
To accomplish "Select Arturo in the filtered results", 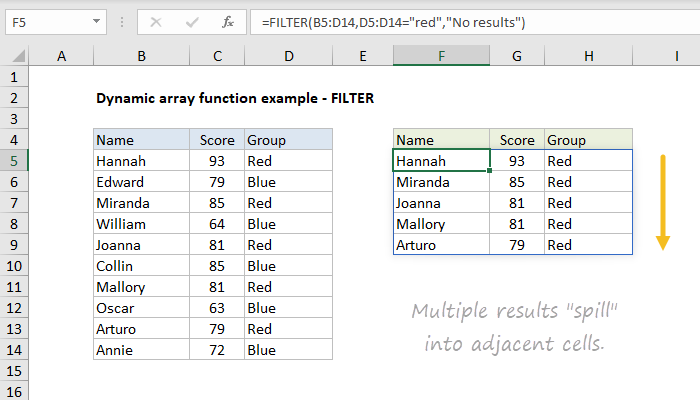I will tap(441, 245).
